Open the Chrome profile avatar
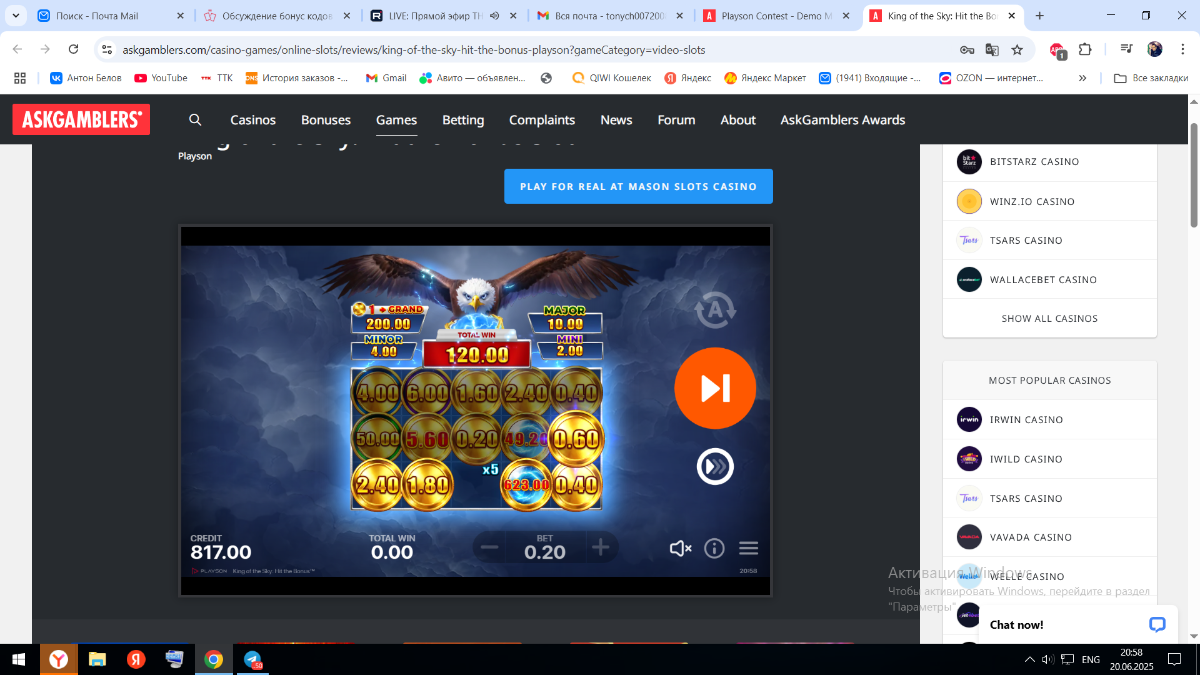Screen dimensions: 1200x675 point(1155,49)
